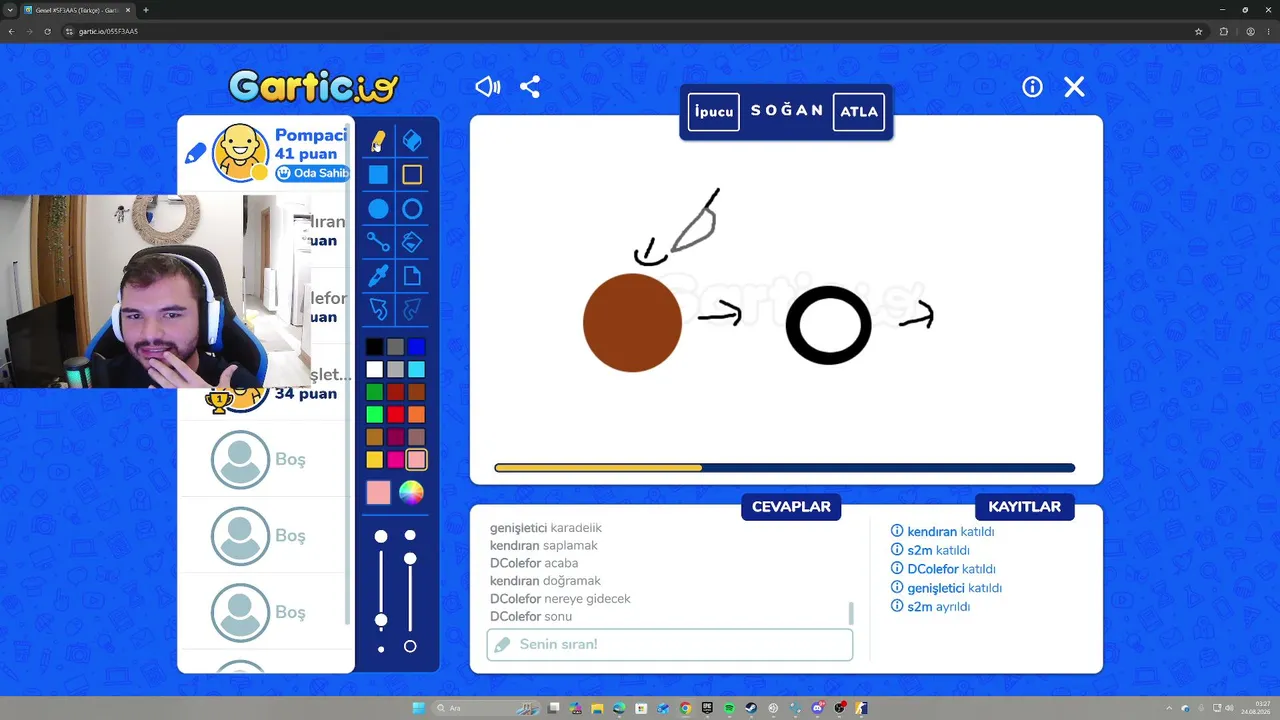Pick the cyan color swatch
The image size is (1280, 720).
point(417,370)
